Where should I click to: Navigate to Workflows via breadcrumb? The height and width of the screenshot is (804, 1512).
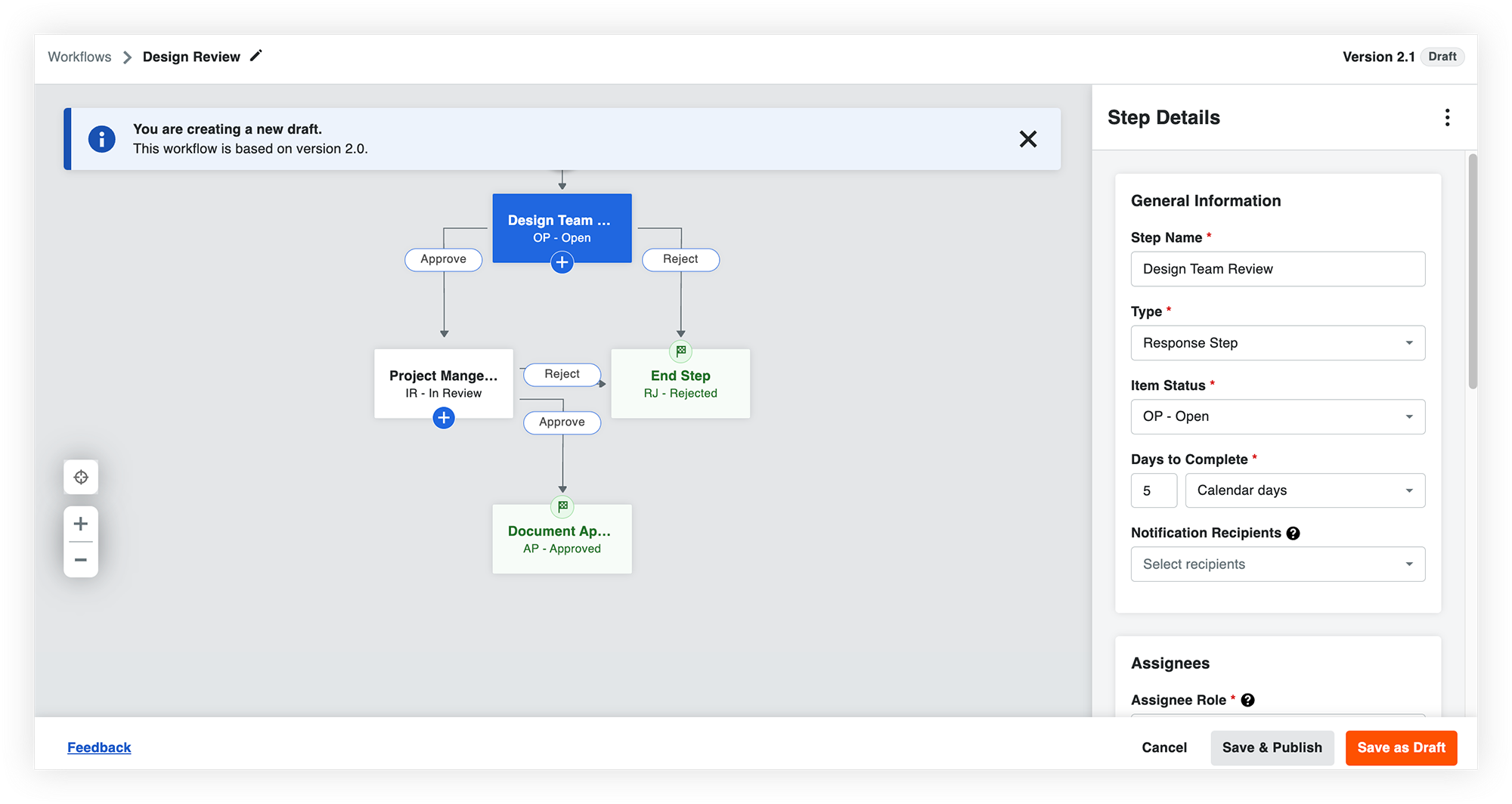(x=79, y=56)
